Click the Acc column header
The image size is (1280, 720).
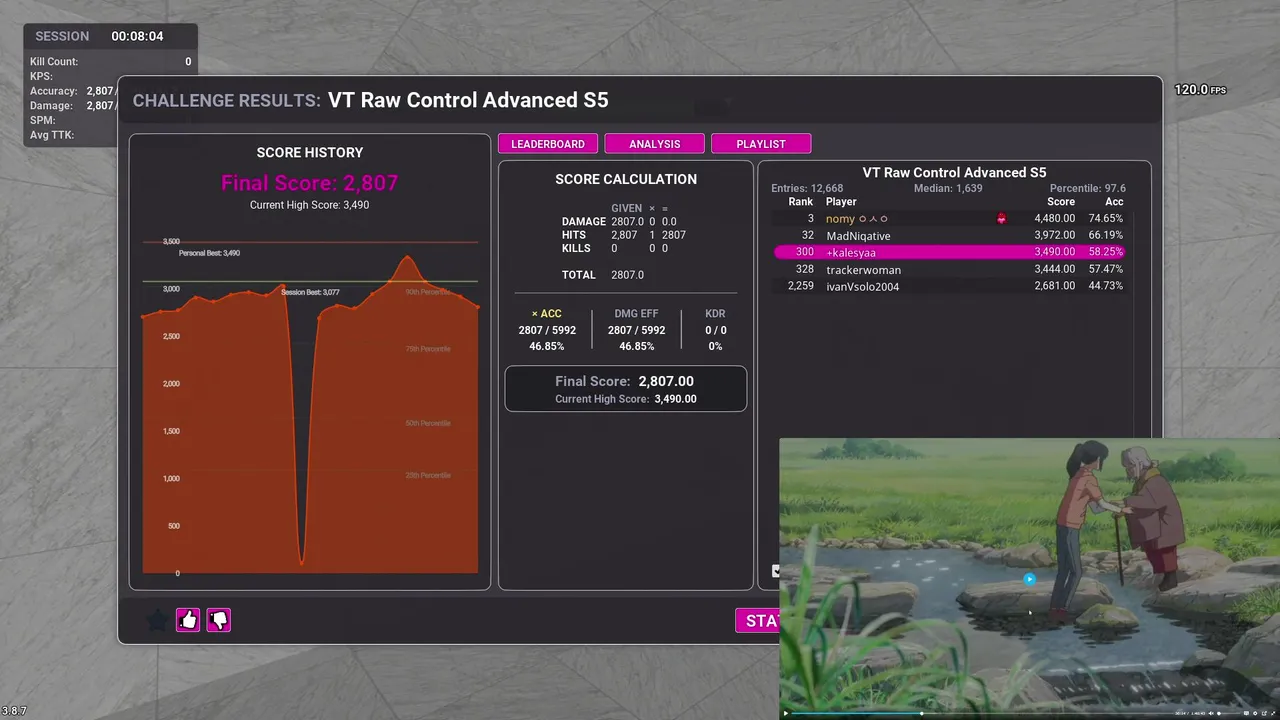[1114, 202]
